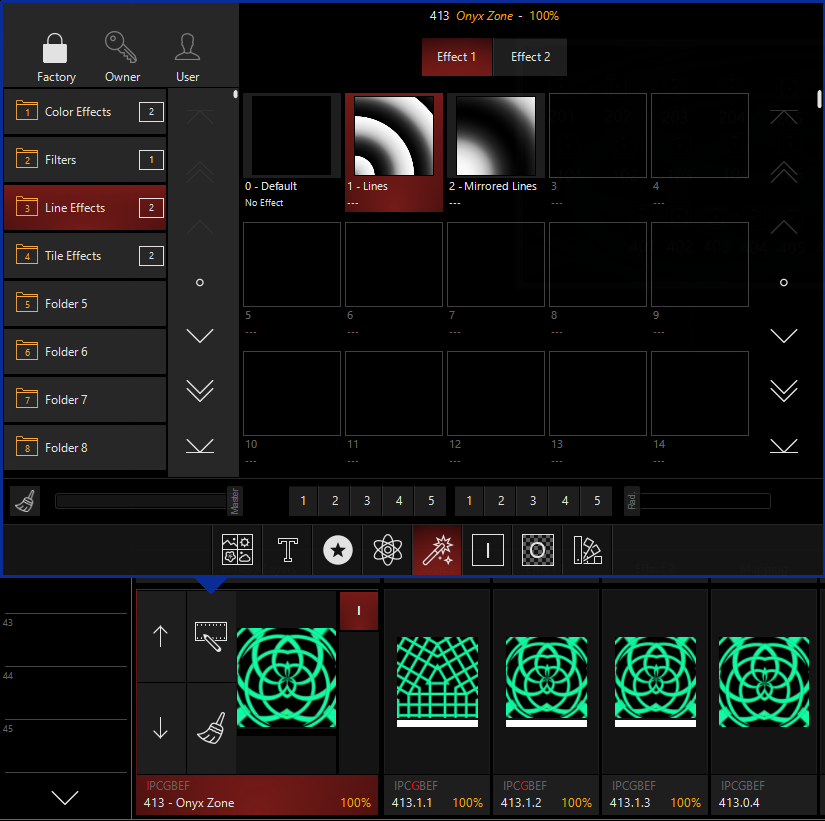
Task: Move zone up with the up arrow
Action: (160, 636)
